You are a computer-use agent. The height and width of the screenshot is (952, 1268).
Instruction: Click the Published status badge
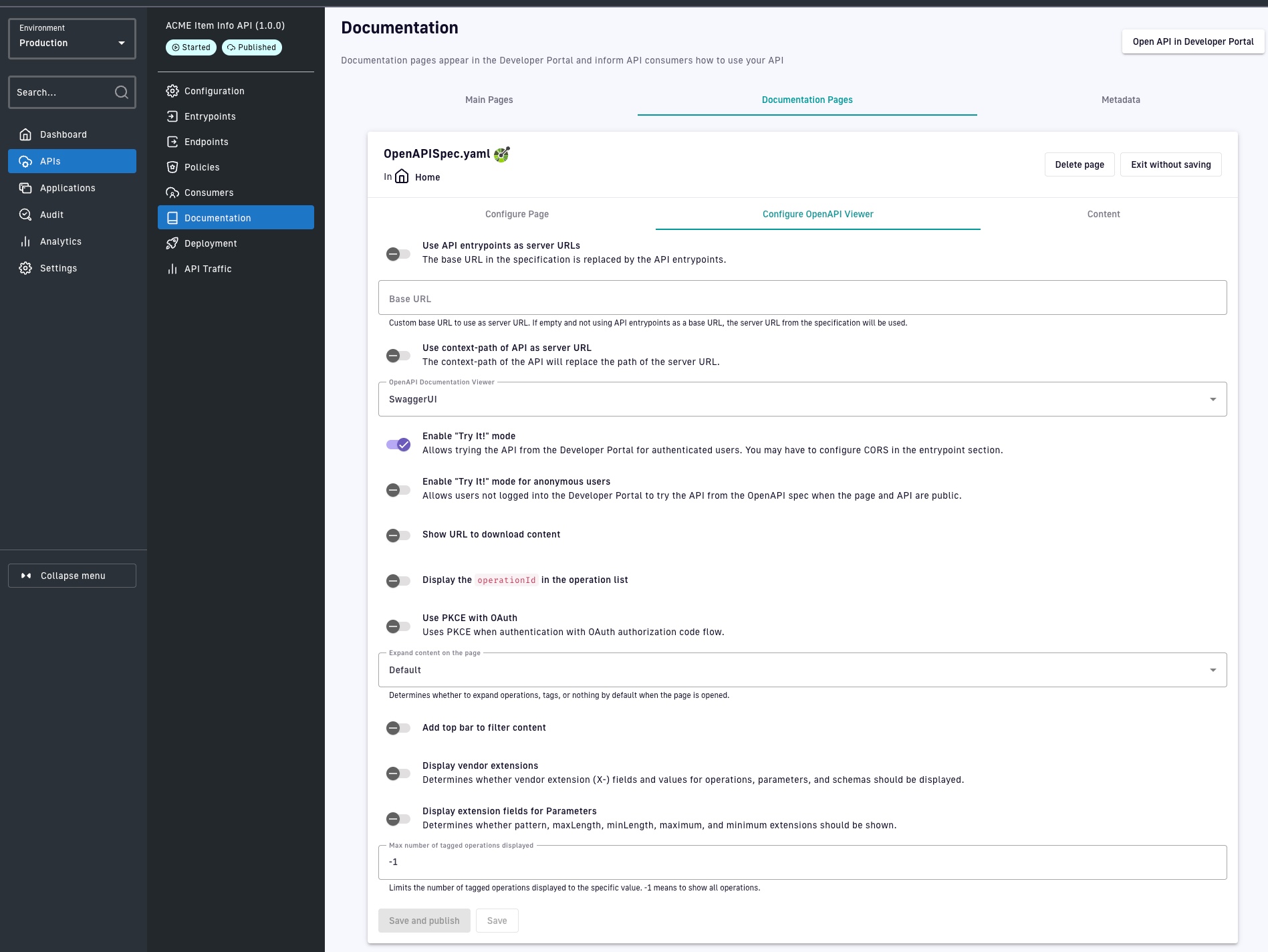(252, 47)
